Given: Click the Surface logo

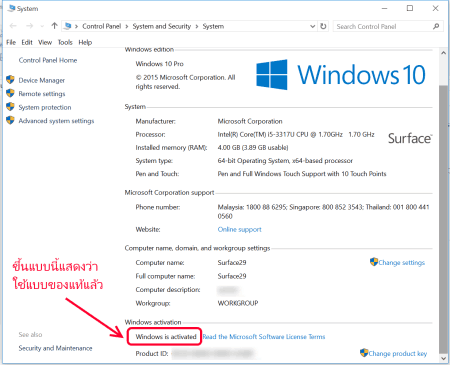Looking at the screenshot, I should click(410, 138).
